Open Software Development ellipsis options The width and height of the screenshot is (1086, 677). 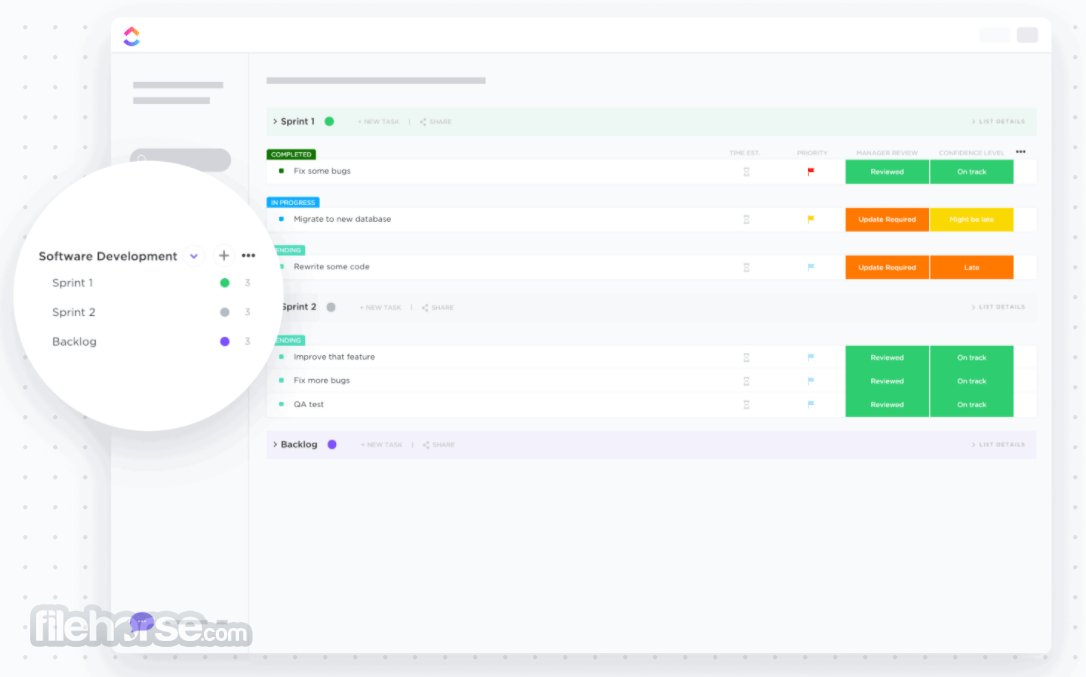pos(249,256)
